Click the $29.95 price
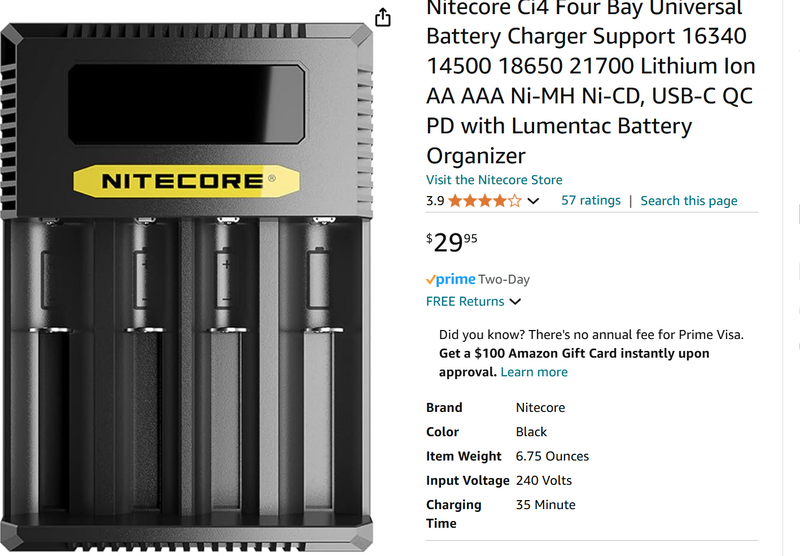This screenshot has height=556, width=800. [x=452, y=243]
